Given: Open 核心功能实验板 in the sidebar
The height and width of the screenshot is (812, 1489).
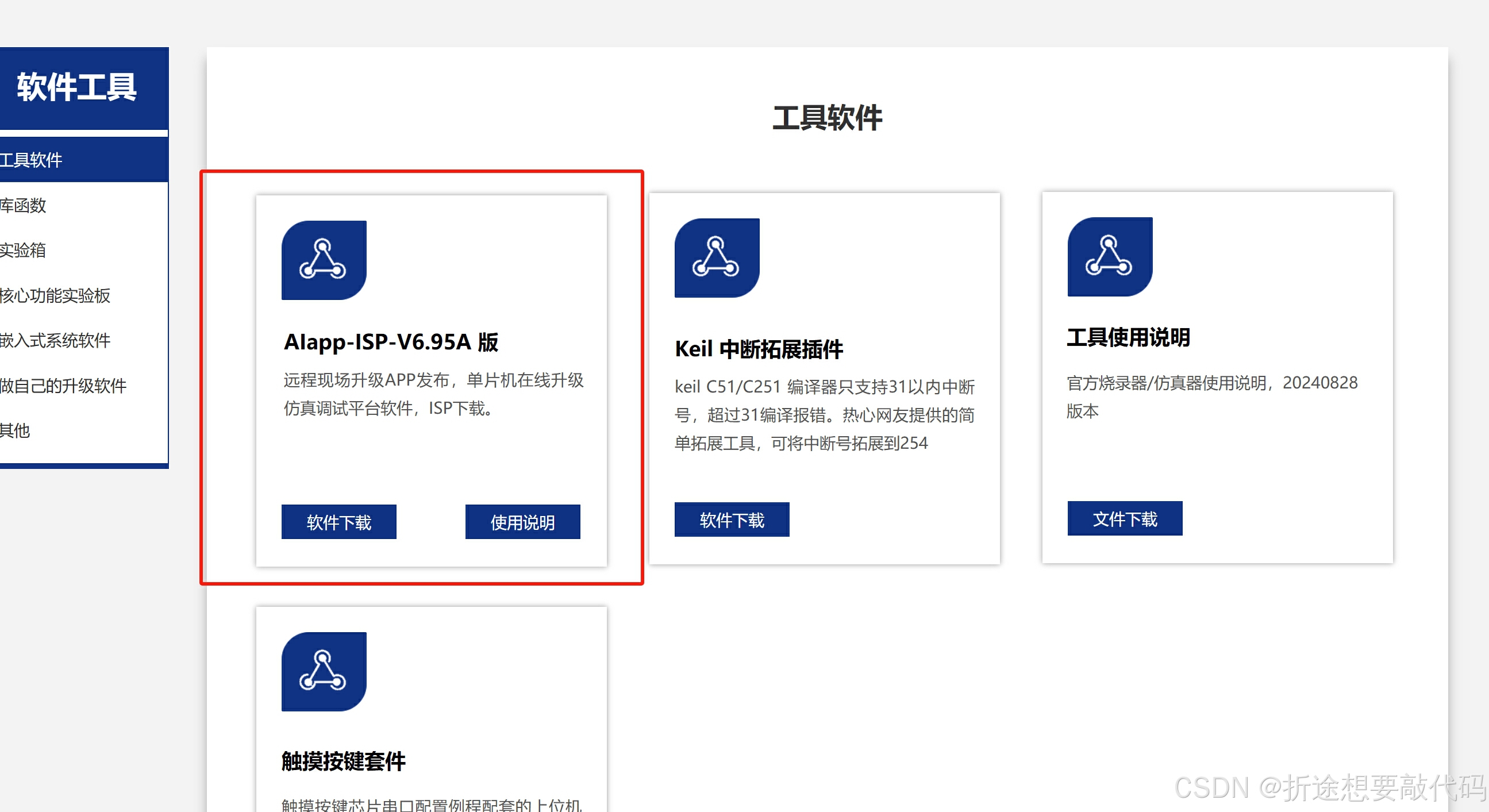Looking at the screenshot, I should point(55,295).
